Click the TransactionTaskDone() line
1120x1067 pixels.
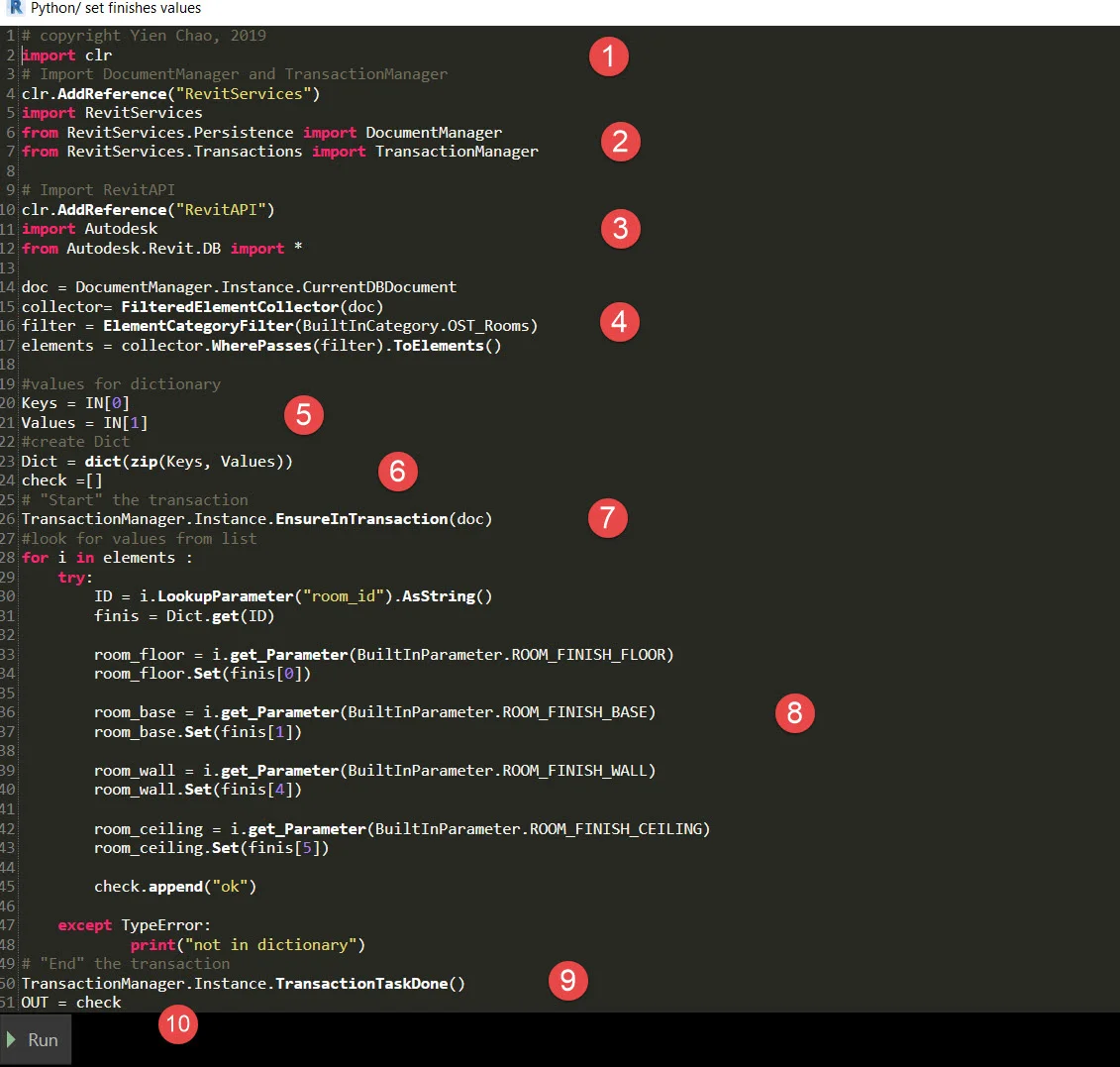244,984
